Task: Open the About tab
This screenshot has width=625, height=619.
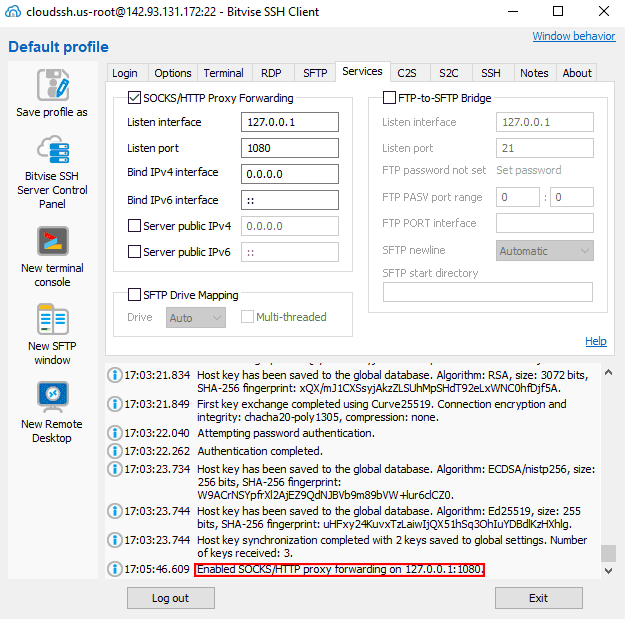Action: point(577,73)
